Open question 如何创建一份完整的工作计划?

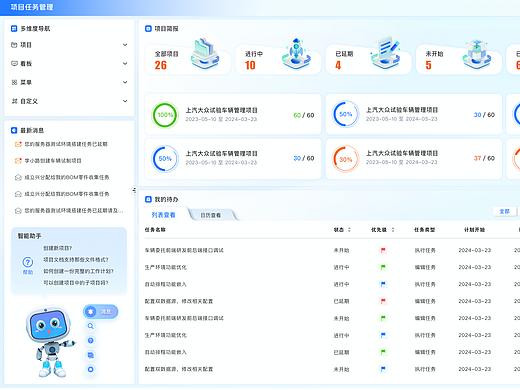point(78,271)
